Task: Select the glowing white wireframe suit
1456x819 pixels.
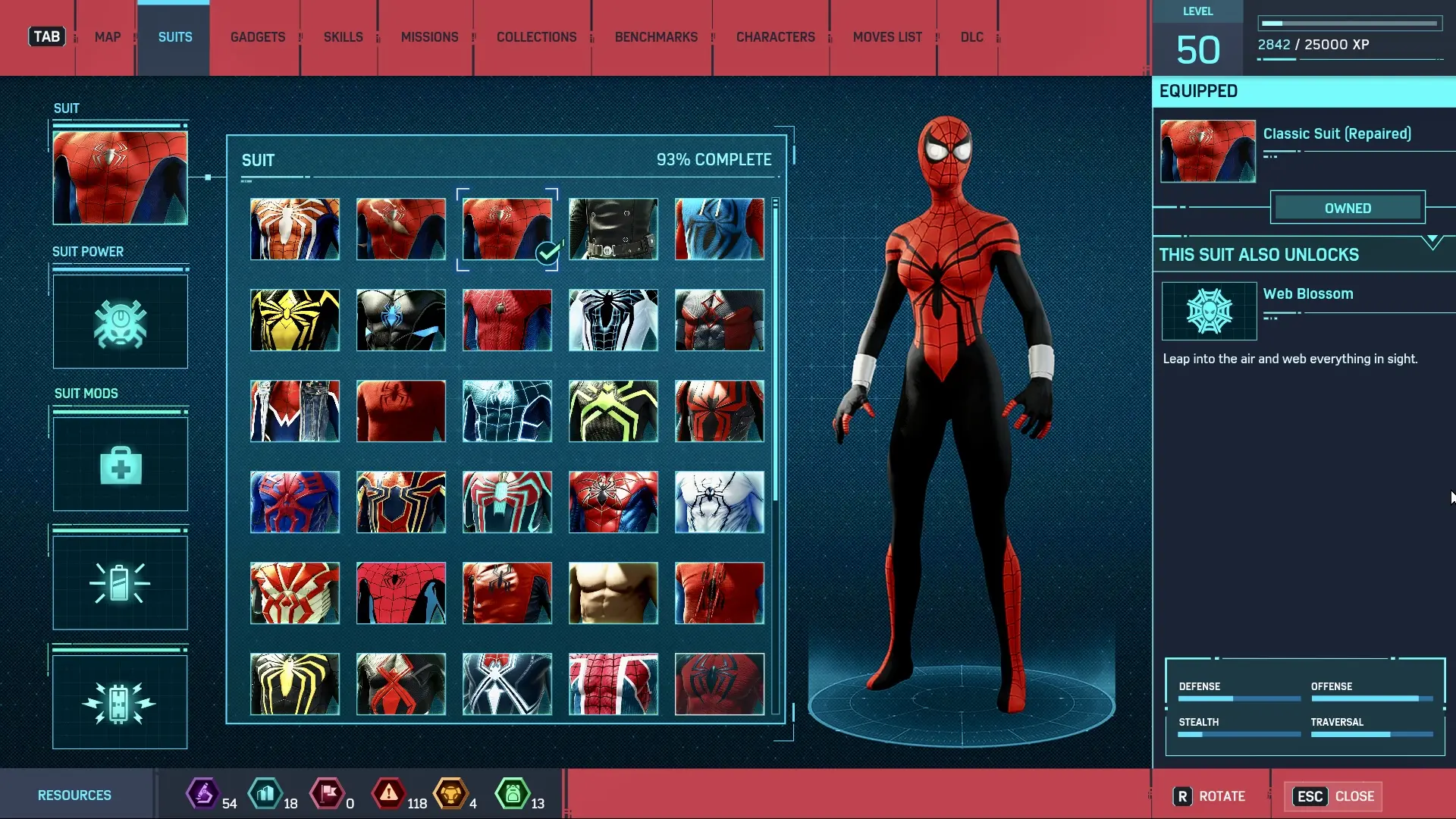Action: tap(507, 411)
